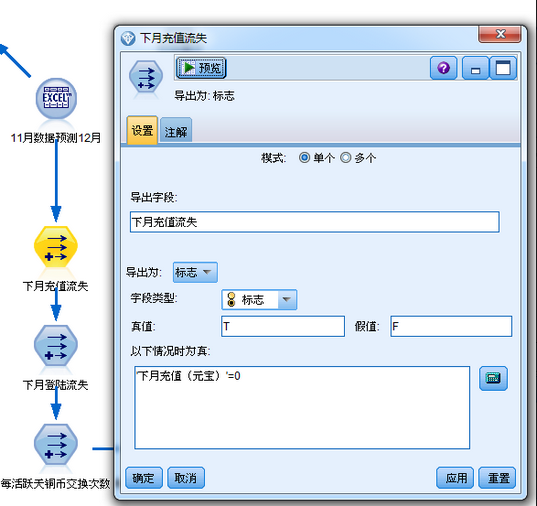Select the 多个 mode radio button
537x506 pixels.
tap(346, 158)
